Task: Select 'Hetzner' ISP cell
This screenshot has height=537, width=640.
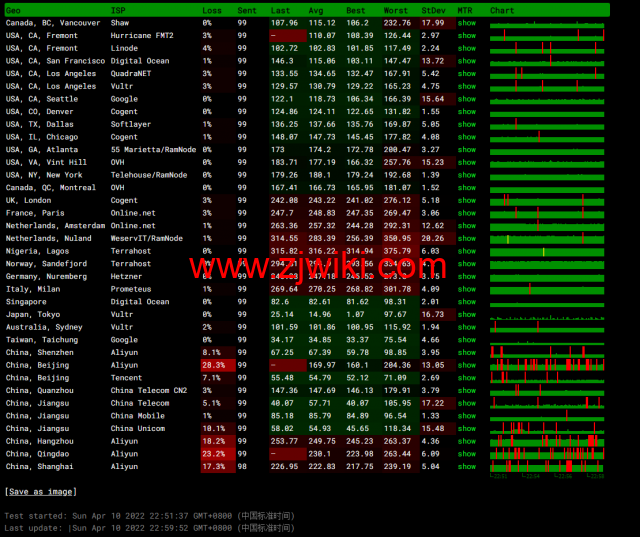Action: 126,276
